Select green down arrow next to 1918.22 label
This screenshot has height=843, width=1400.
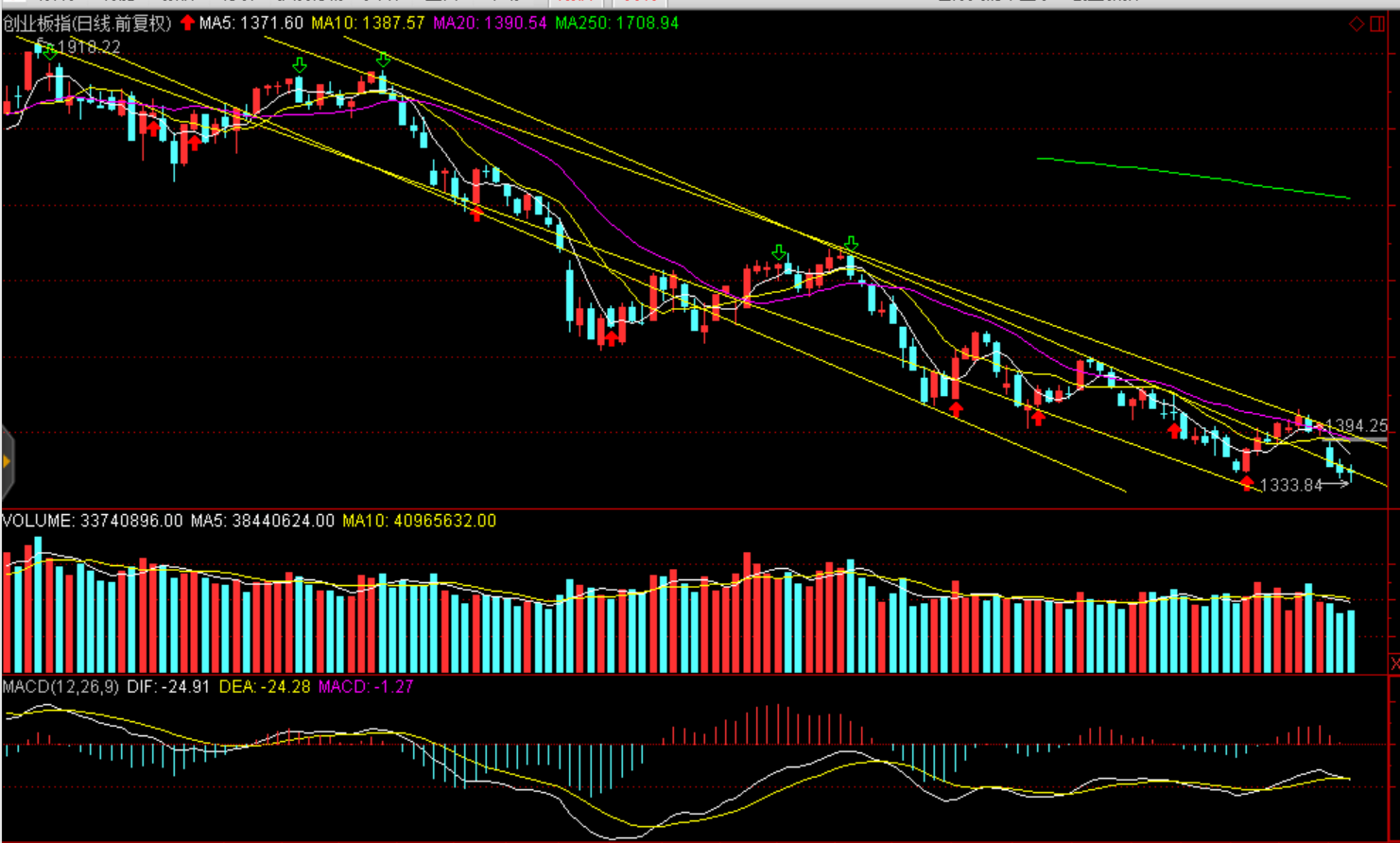pyautogui.click(x=49, y=55)
